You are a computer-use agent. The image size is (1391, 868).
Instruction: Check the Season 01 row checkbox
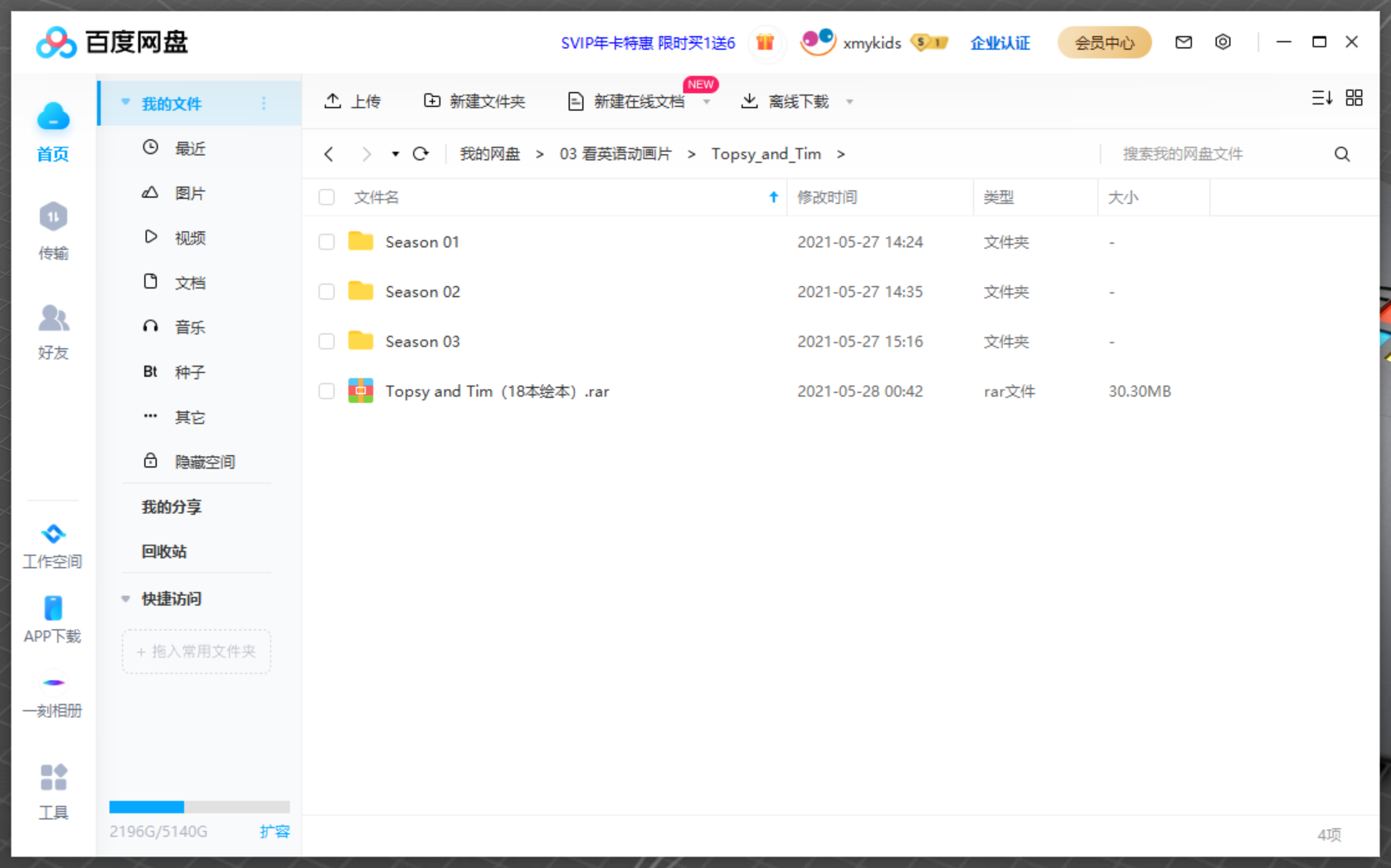[327, 242]
